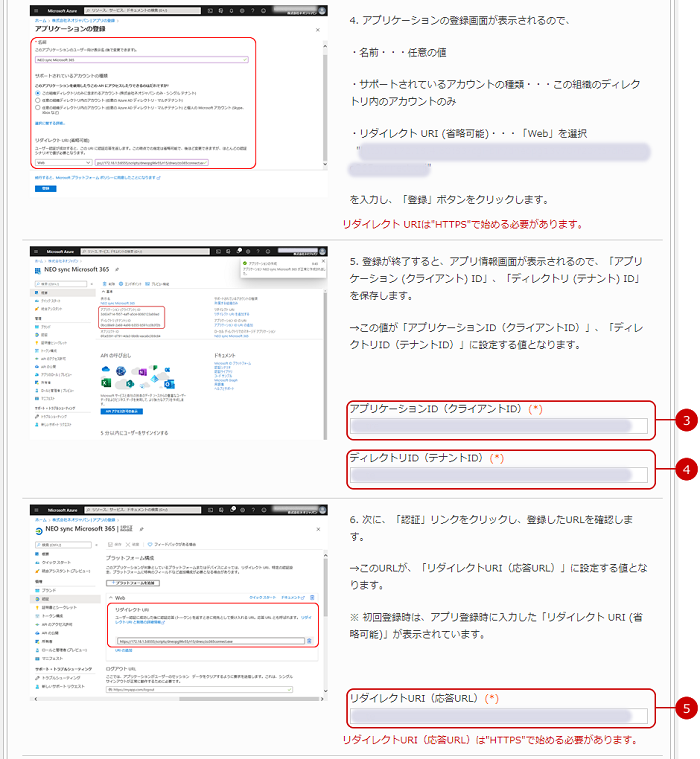Select the single tenant radio option
The image size is (700, 759).
[38, 91]
